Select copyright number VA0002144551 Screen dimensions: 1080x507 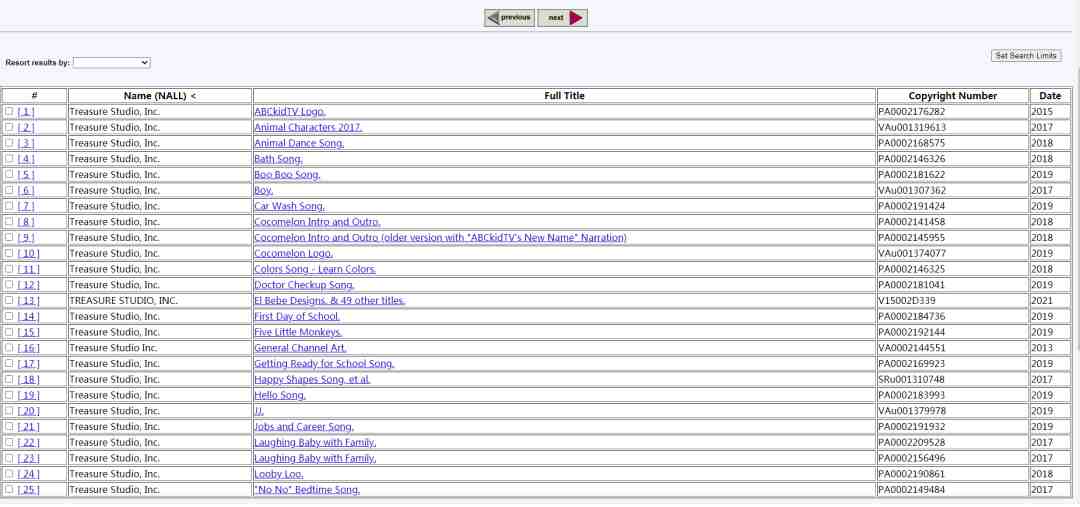912,349
